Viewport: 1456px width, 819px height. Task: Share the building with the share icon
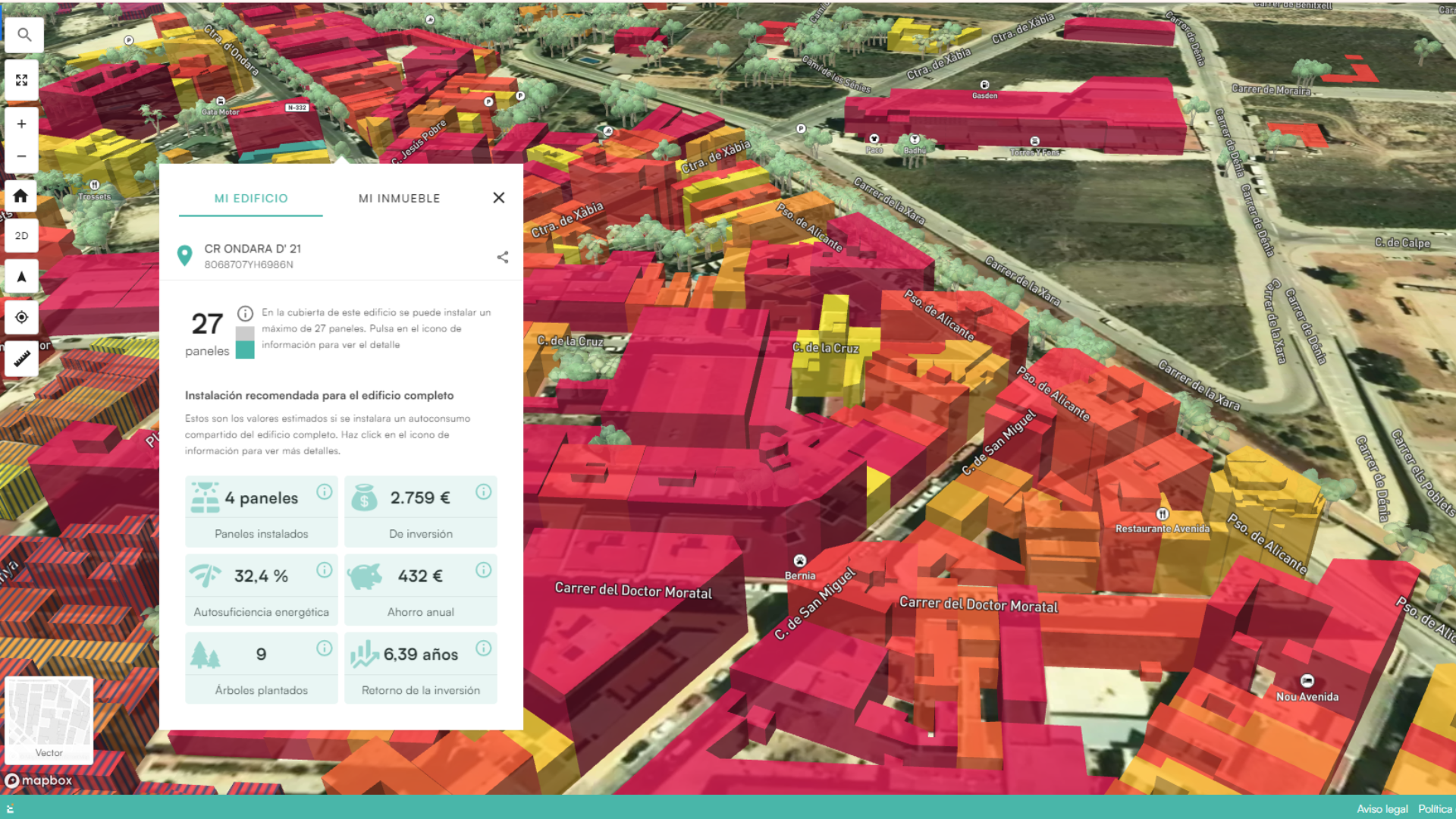(503, 257)
